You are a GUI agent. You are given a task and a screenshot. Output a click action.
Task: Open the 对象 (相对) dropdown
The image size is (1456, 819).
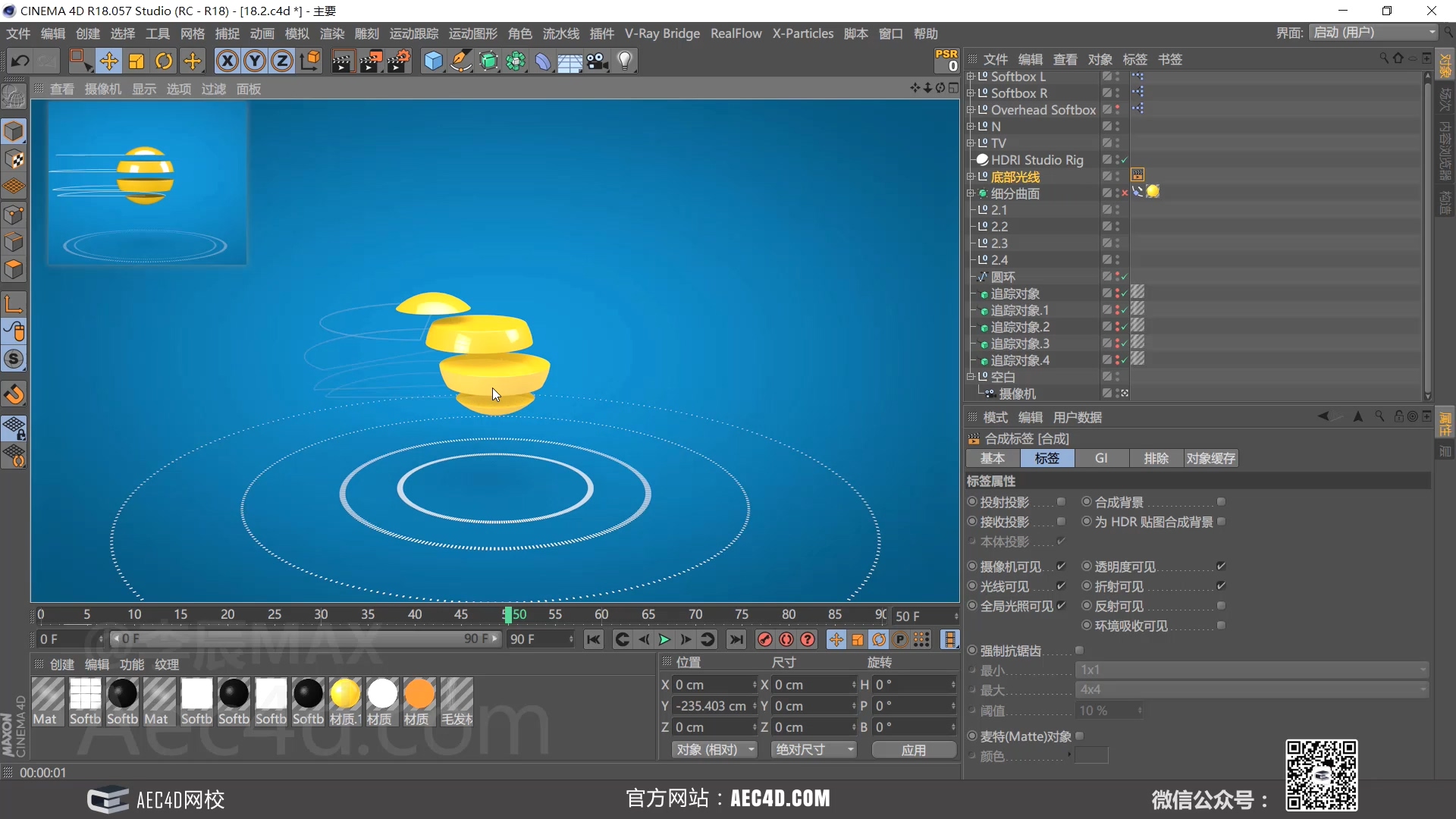714,750
